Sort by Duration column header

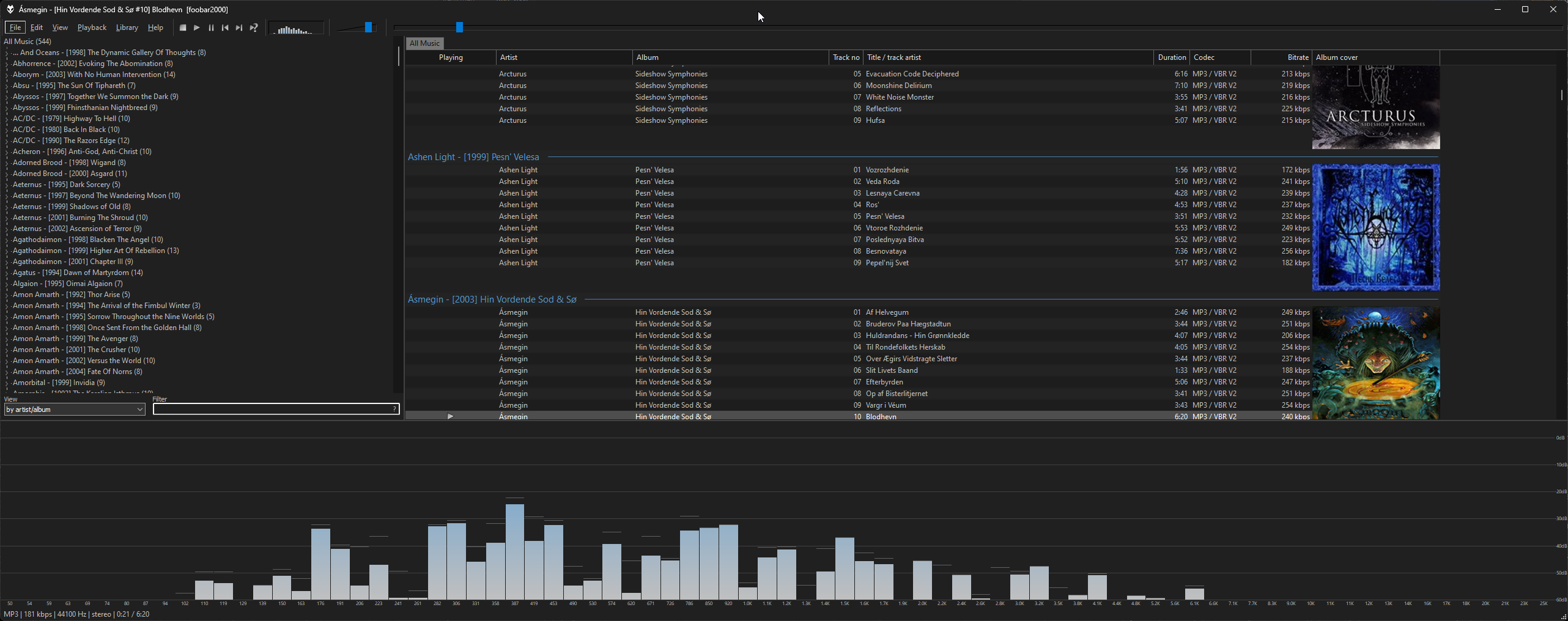click(x=1172, y=57)
